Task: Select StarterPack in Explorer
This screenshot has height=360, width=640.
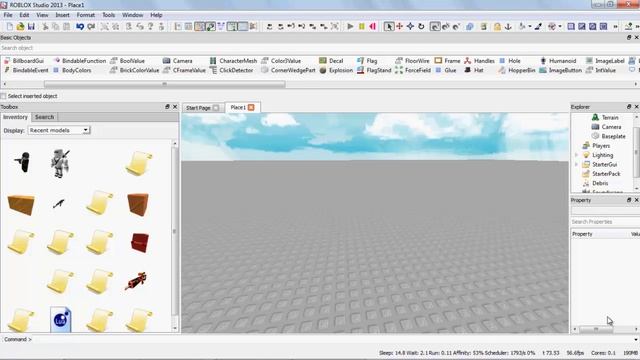Action: (601, 174)
